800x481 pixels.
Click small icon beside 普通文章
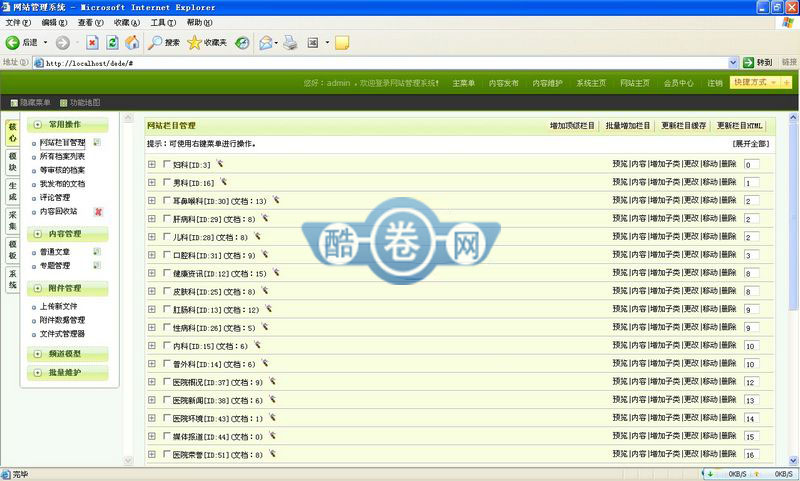[x=97, y=251]
